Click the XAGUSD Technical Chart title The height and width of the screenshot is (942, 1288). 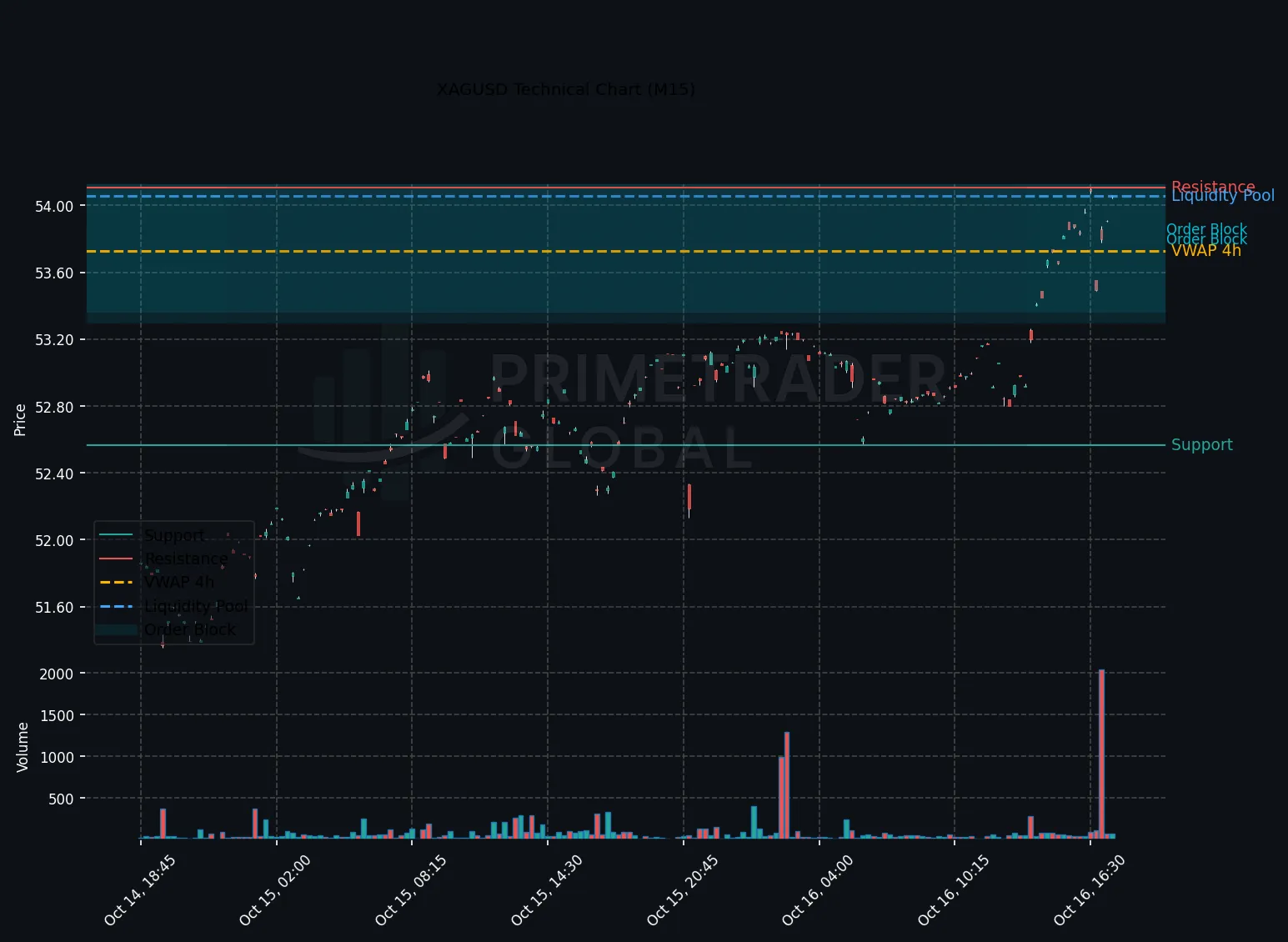(565, 89)
